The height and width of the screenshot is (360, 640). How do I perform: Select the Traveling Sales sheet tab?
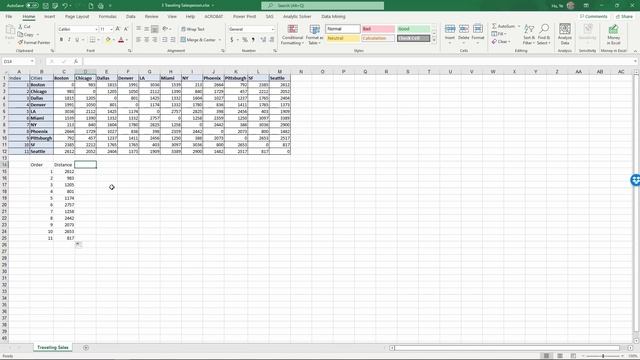point(53,348)
